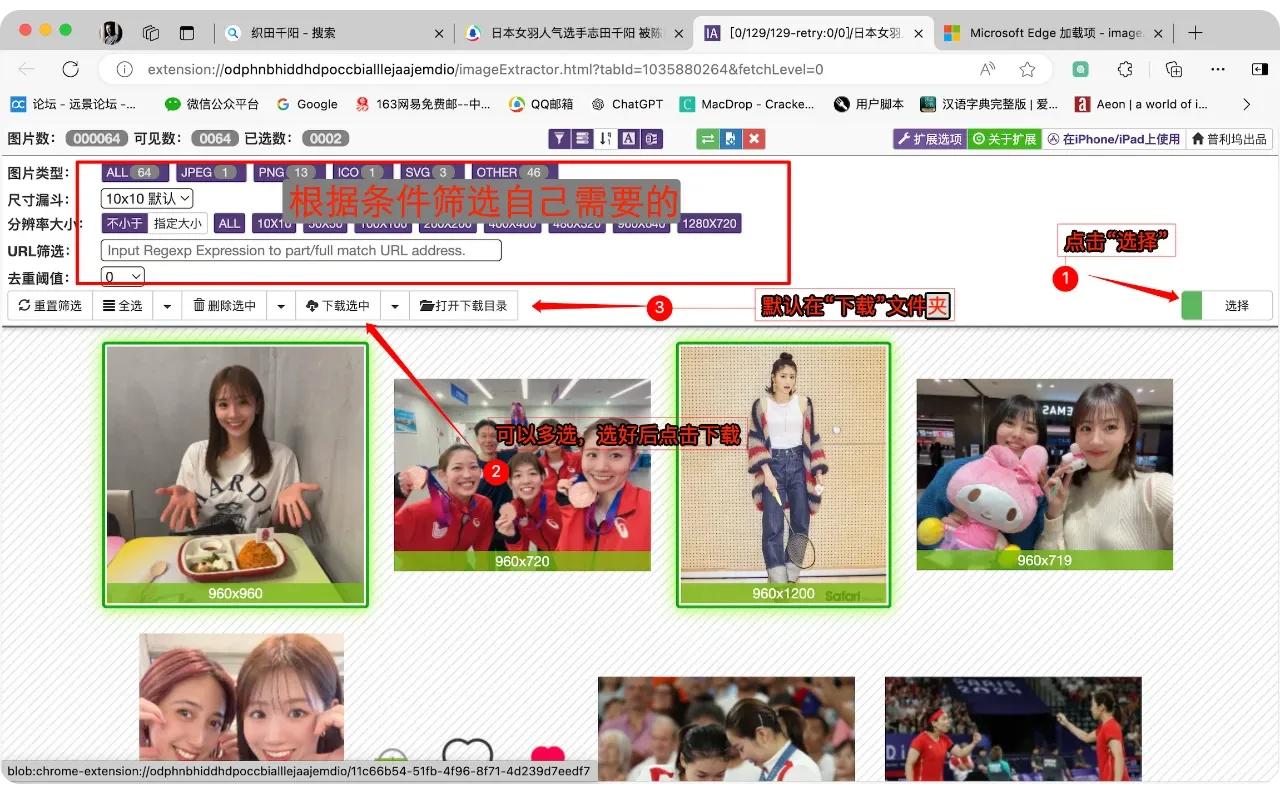Open the Collections icon in browser toolbar
1280x793 pixels.
(x=1174, y=69)
